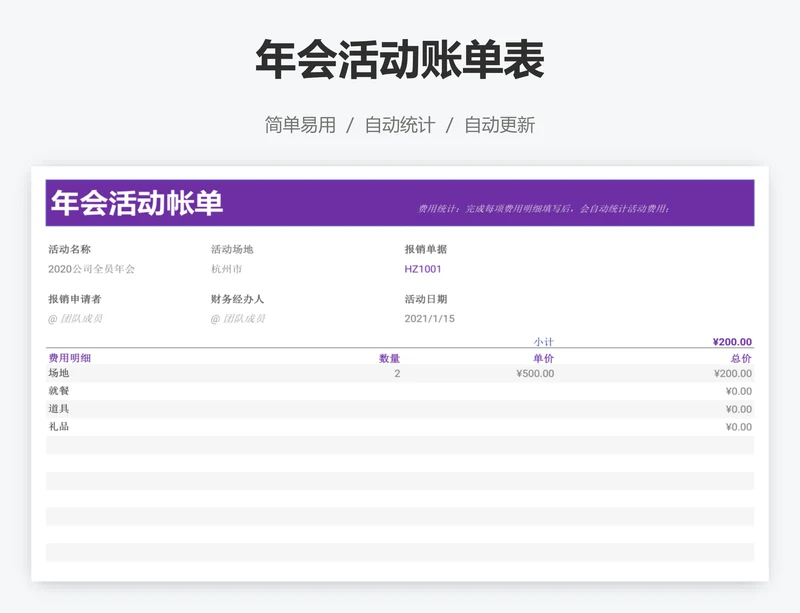Select the purple 年会活动帐单 header title
This screenshot has width=800, height=613.
coord(136,203)
